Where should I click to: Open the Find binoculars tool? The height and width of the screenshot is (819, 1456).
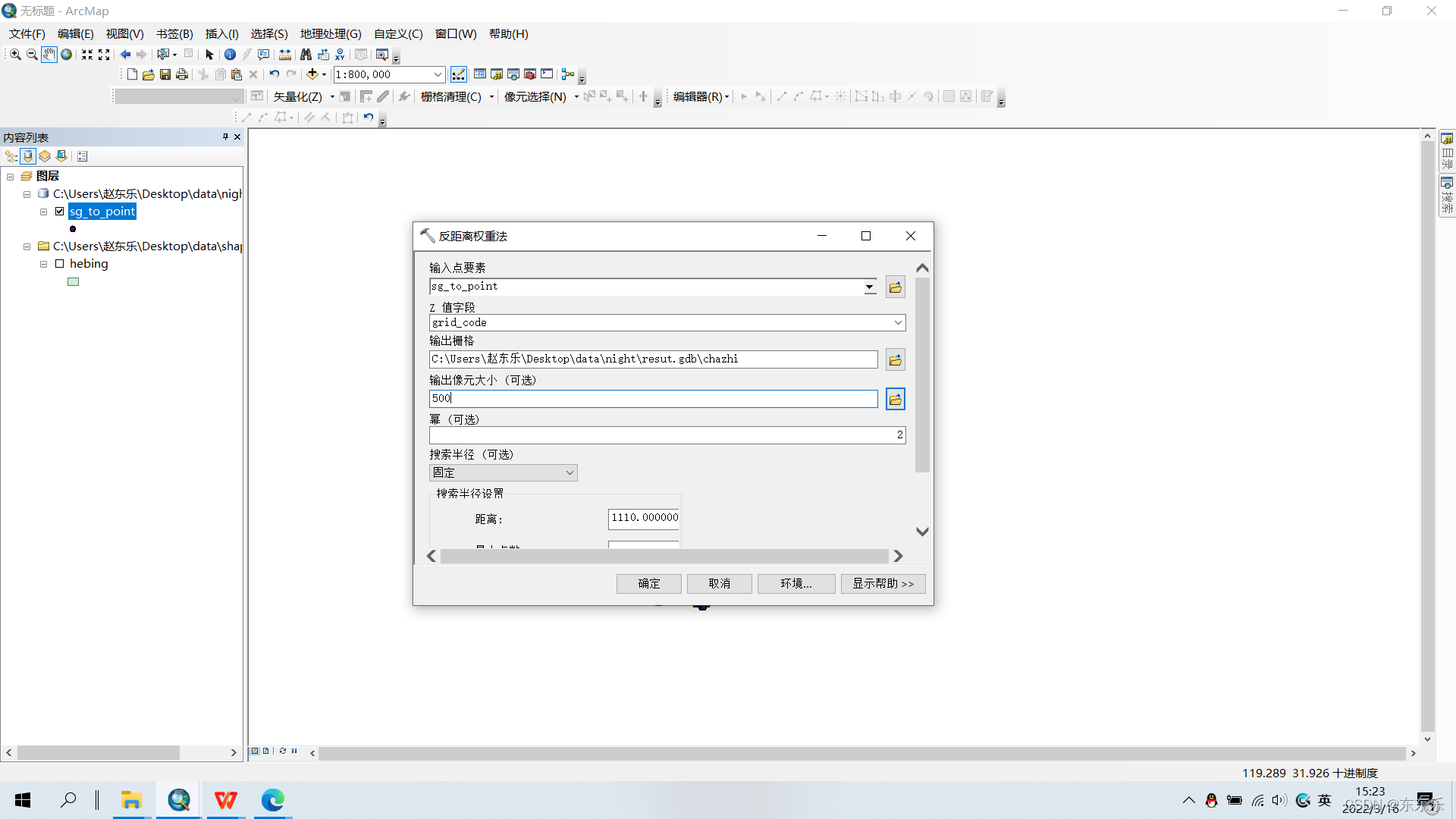pos(306,55)
